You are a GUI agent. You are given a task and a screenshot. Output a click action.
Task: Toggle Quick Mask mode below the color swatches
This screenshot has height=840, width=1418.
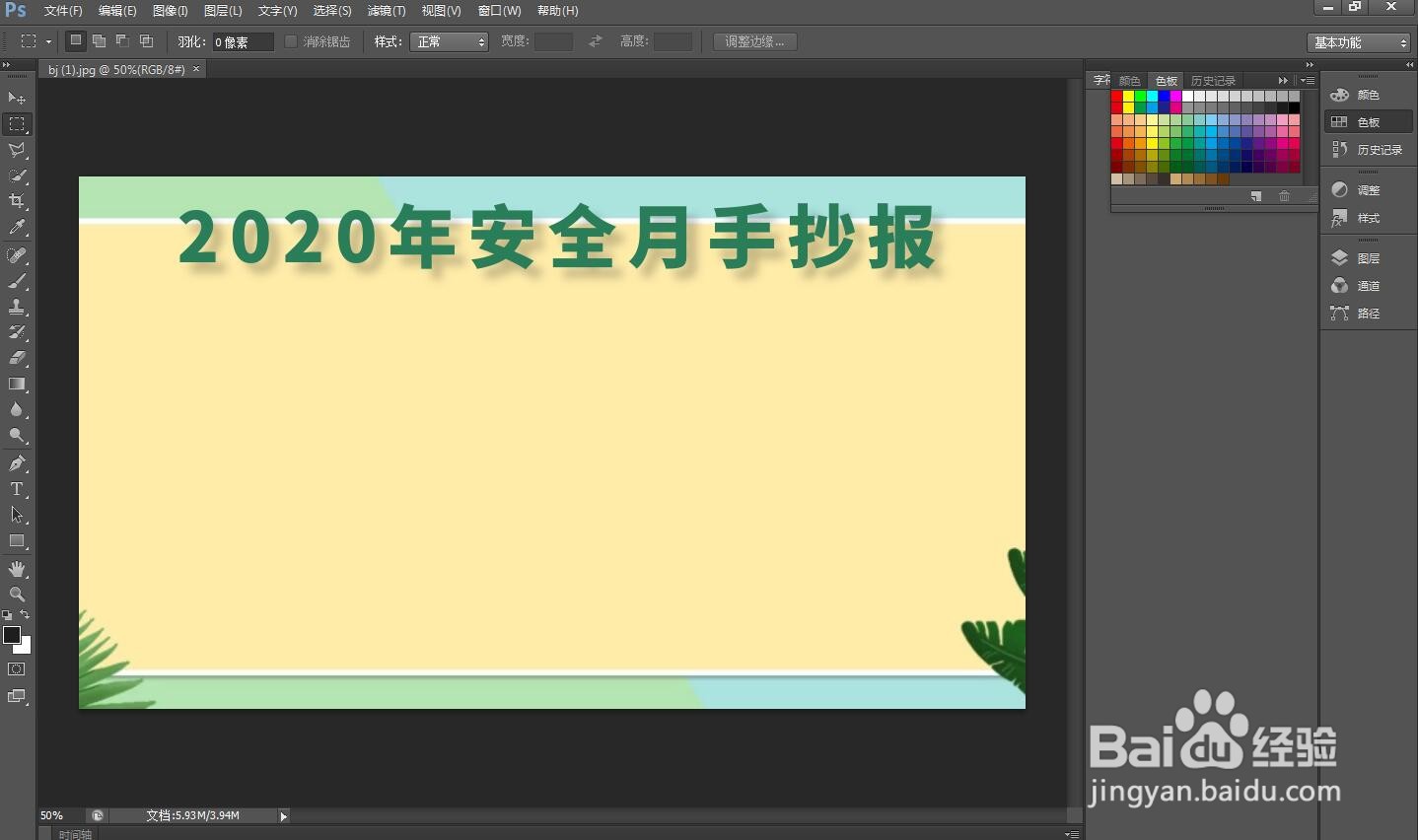point(16,669)
